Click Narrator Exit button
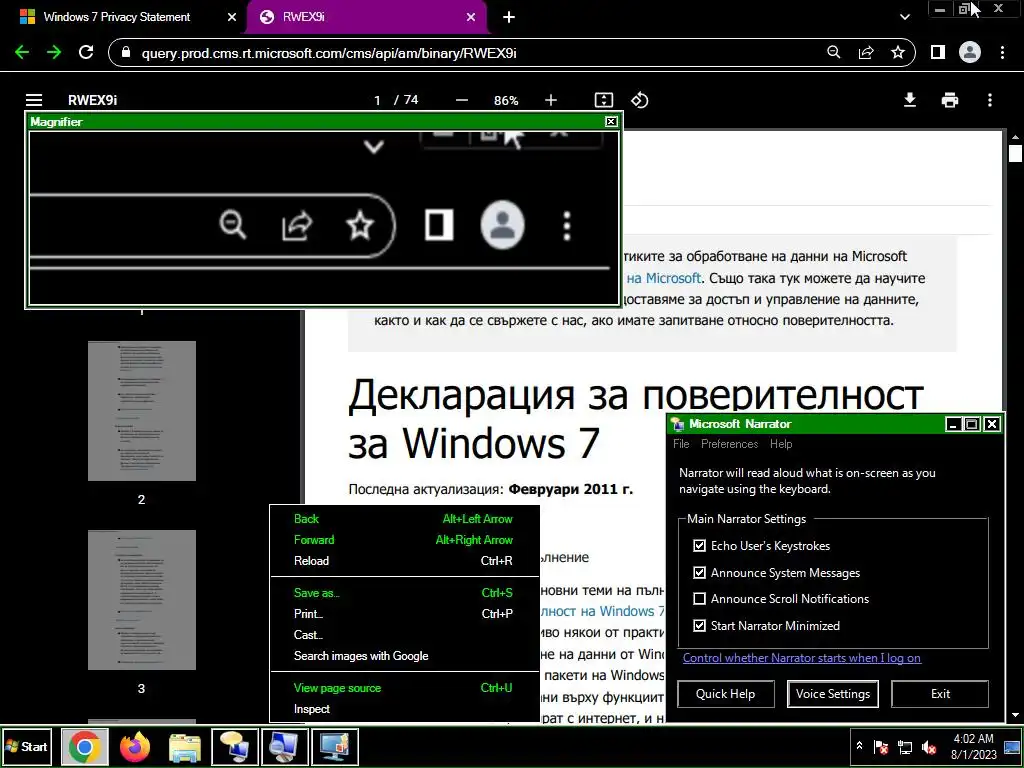The width and height of the screenshot is (1024, 768). coord(940,694)
